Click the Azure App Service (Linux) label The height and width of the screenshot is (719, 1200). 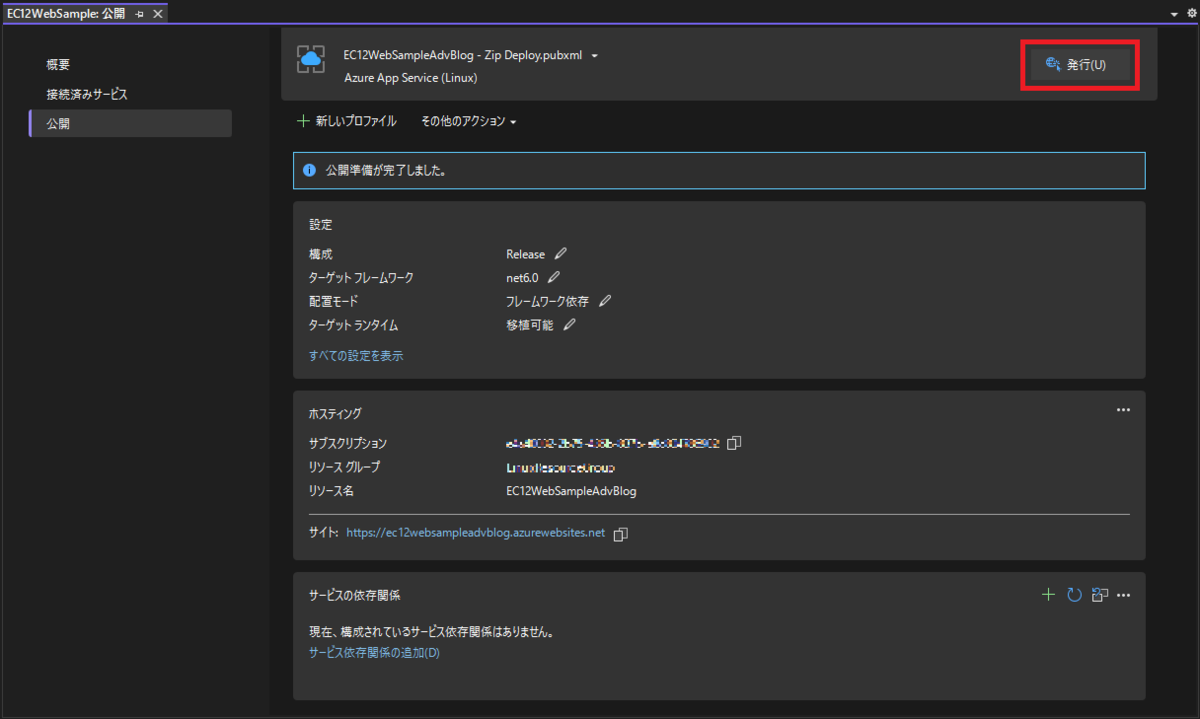click(x=410, y=77)
